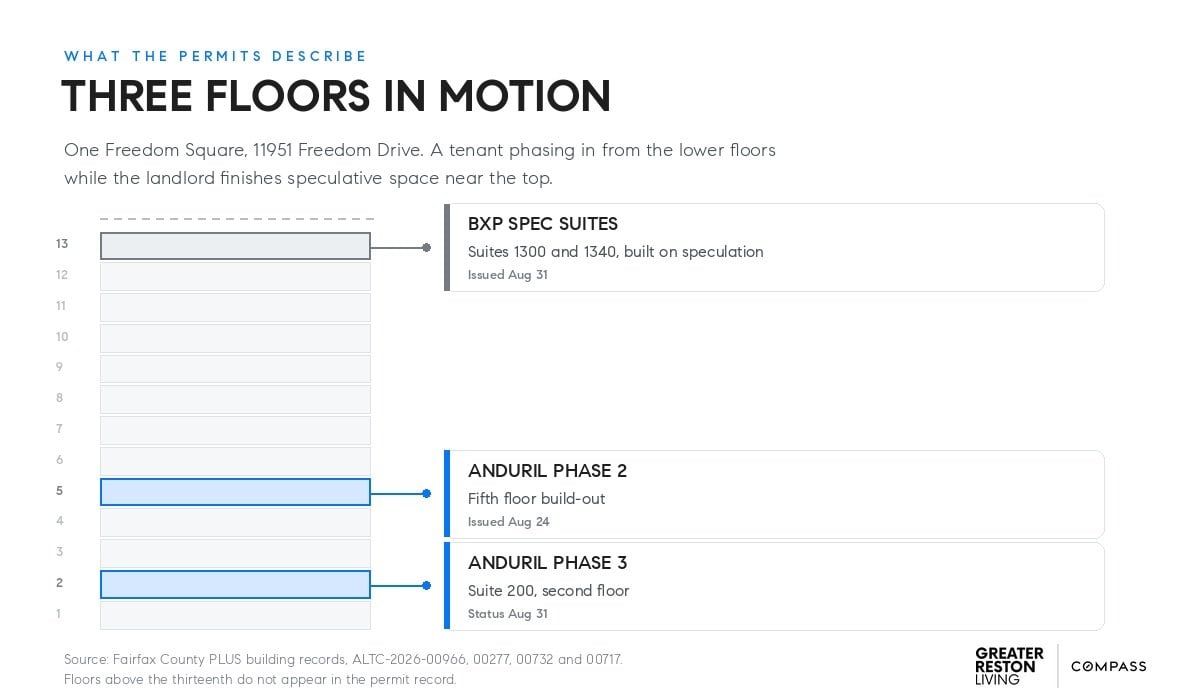Viewport: 1200px width, 700px height.
Task: Click the Fairfax County PLUS source text
Action: tap(343, 660)
